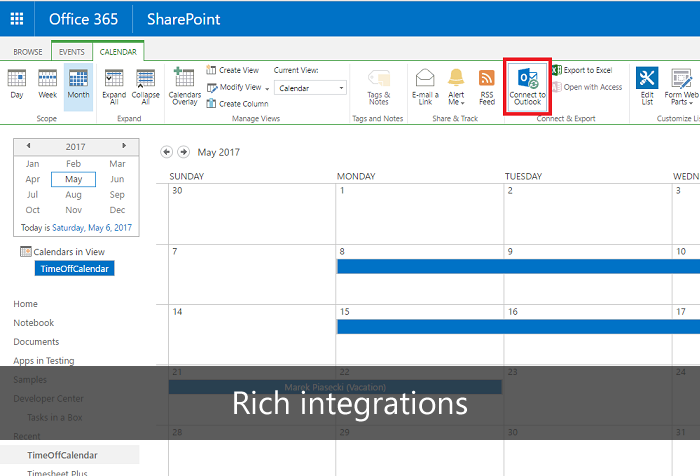
Task: Open the Home navigation link
Action: (25, 304)
